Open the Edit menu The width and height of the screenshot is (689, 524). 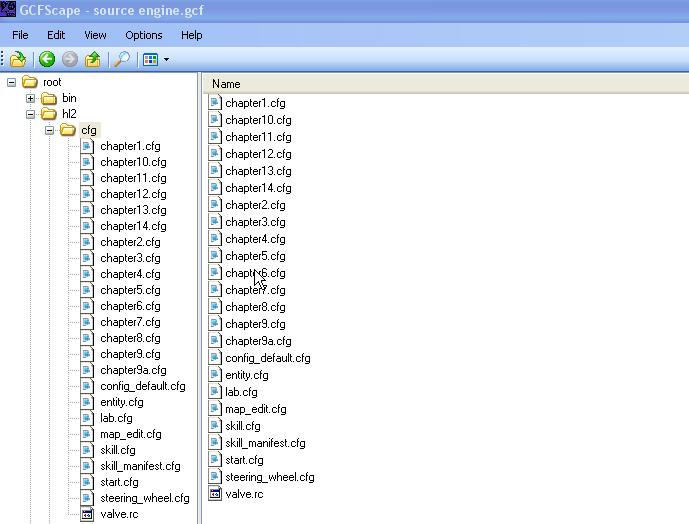(x=56, y=35)
